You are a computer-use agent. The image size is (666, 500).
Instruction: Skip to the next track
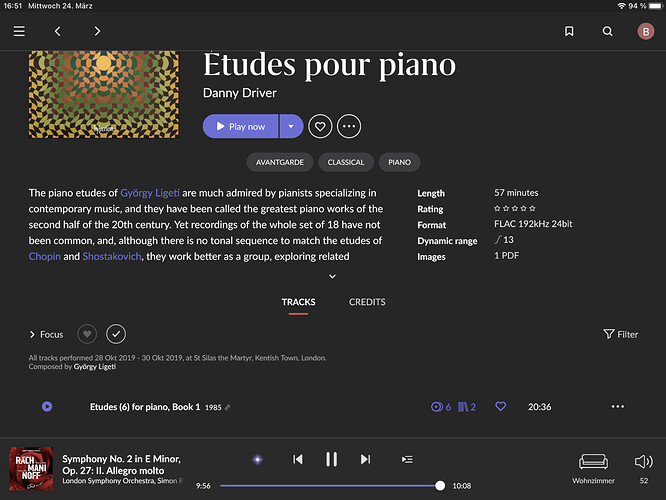coord(365,459)
